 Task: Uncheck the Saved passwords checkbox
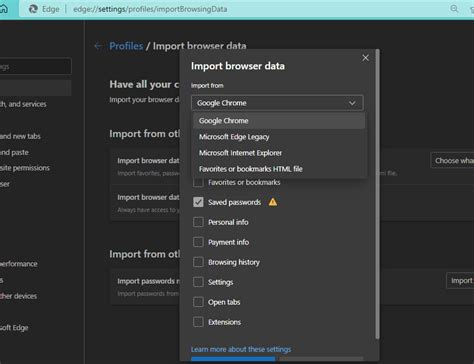click(198, 202)
